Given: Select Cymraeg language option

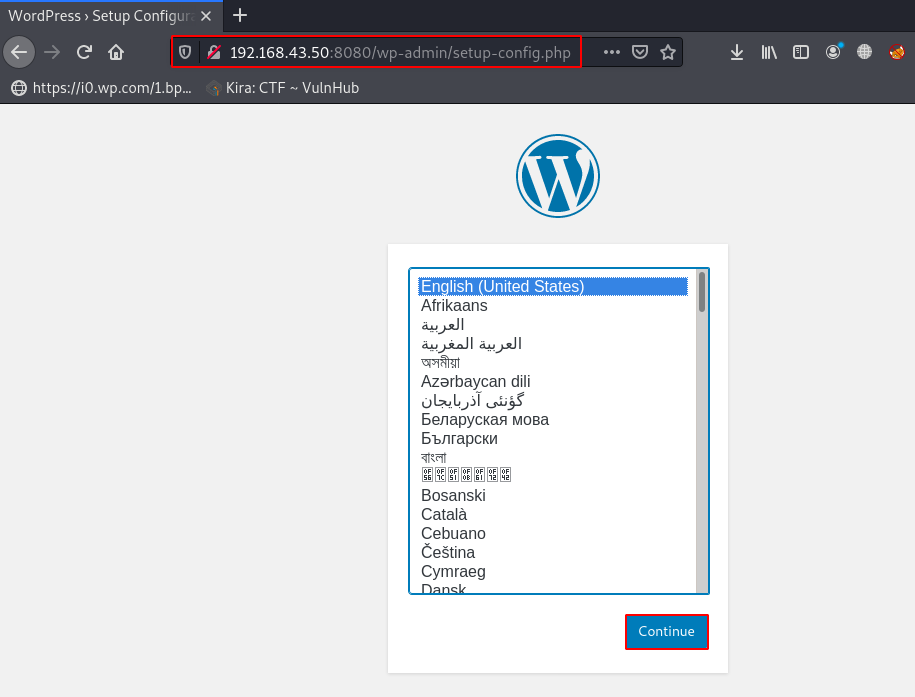Looking at the screenshot, I should point(553,571).
